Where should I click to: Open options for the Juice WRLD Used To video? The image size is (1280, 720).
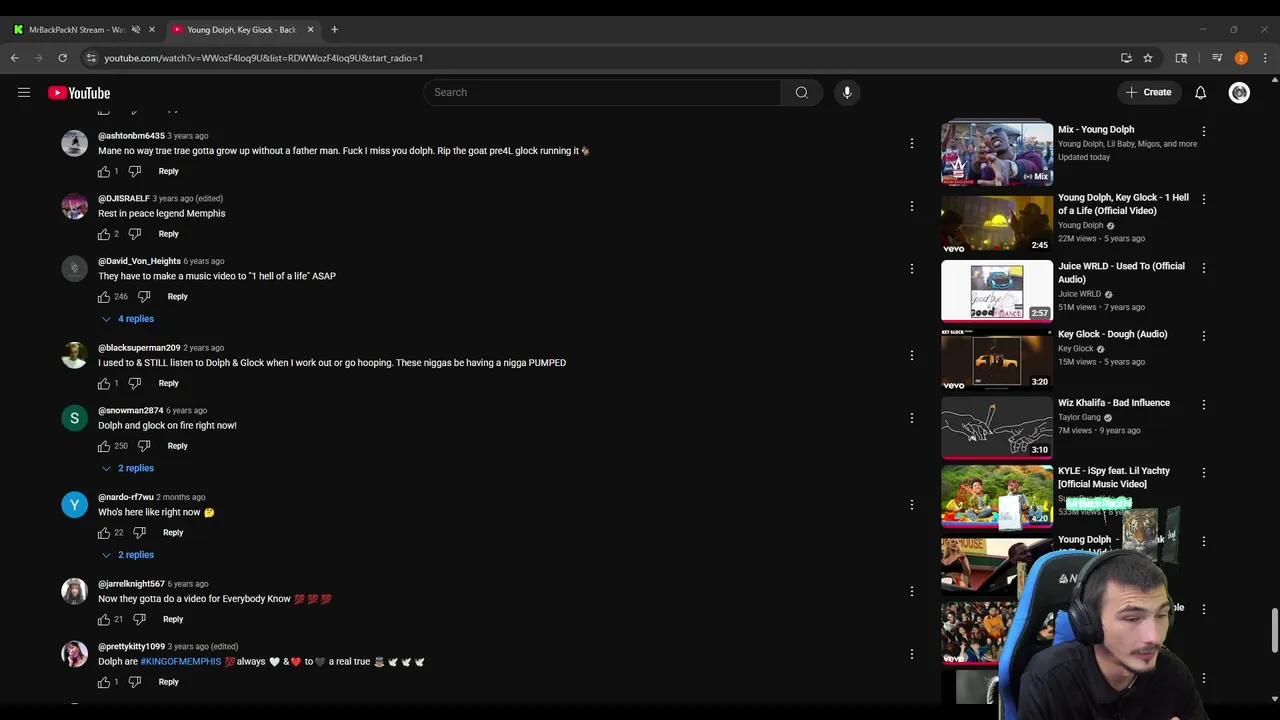coord(1204,268)
